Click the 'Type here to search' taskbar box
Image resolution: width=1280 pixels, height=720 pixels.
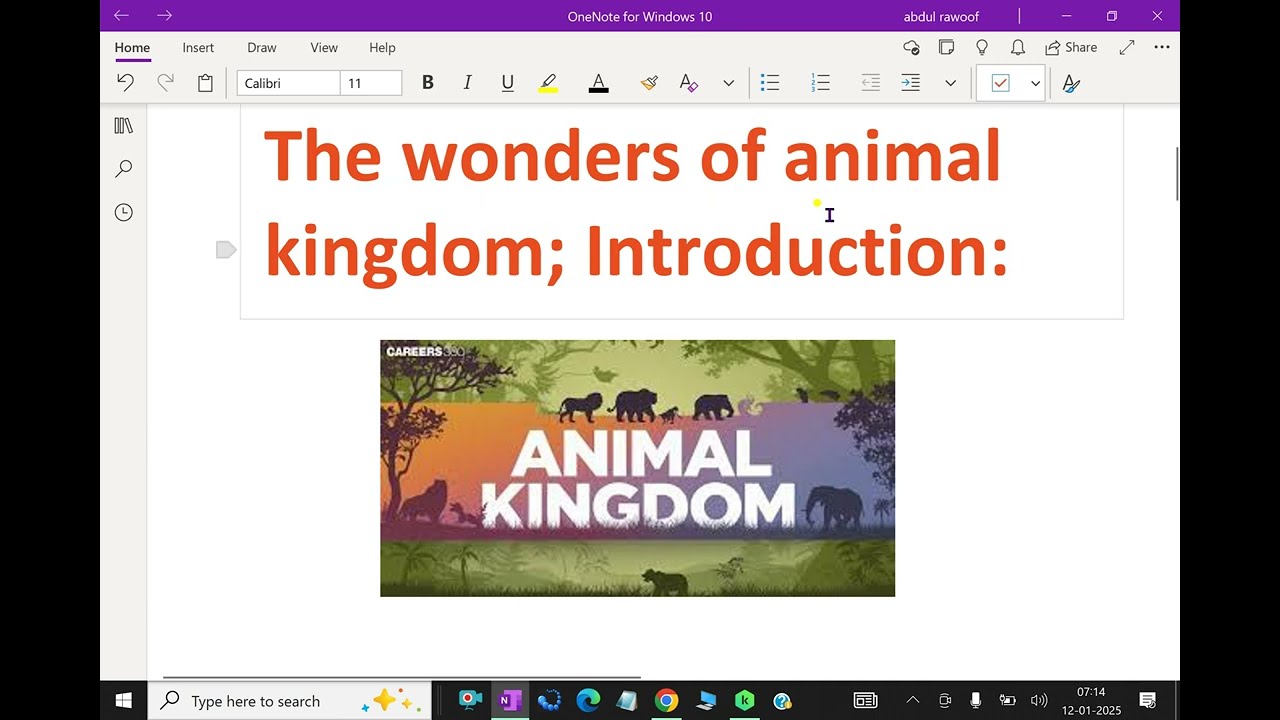pyautogui.click(x=290, y=701)
